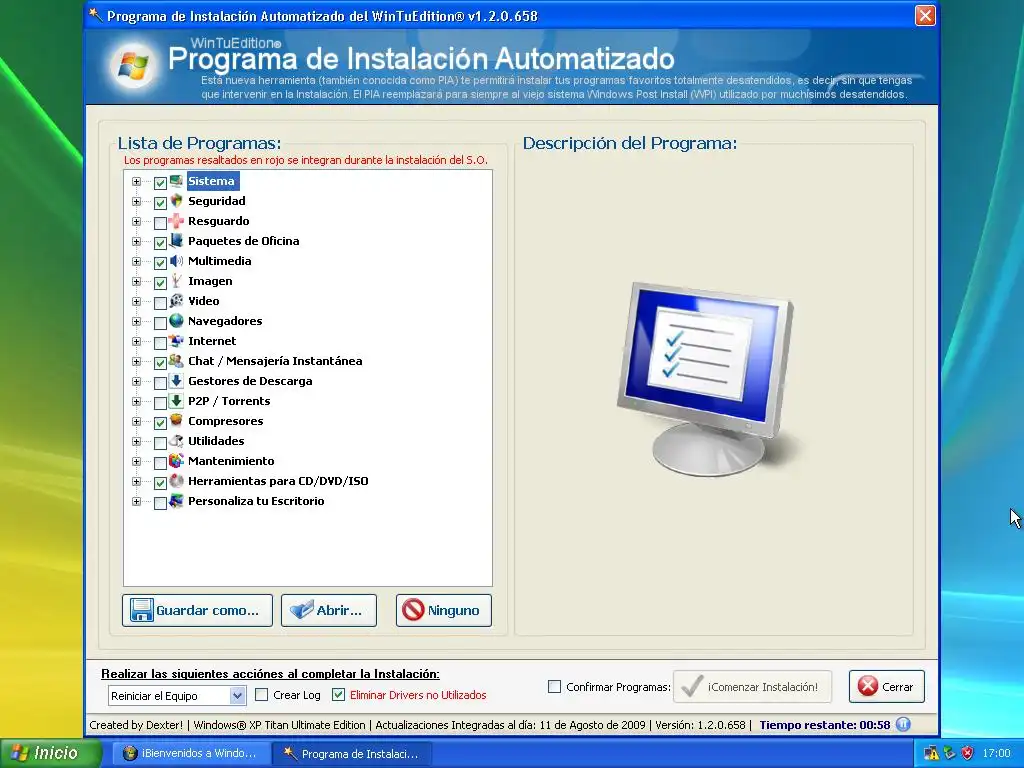Image resolution: width=1024 pixels, height=768 pixels.
Task: Uncheck the Seguridad checkbox
Action: pos(160,202)
